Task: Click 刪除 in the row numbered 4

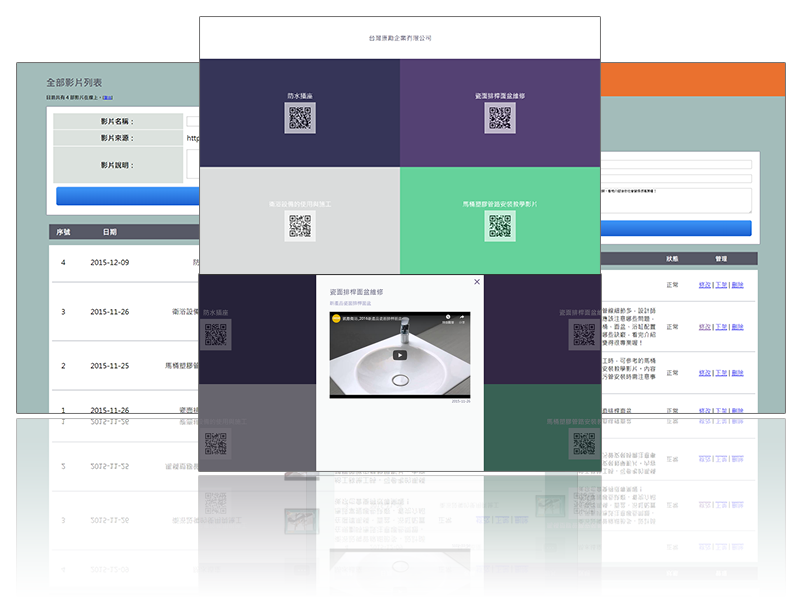Action: click(x=737, y=285)
